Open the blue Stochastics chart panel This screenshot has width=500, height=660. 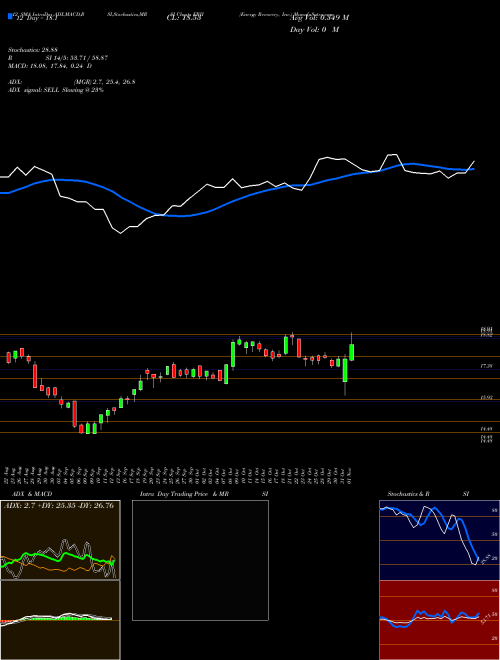(x=439, y=540)
